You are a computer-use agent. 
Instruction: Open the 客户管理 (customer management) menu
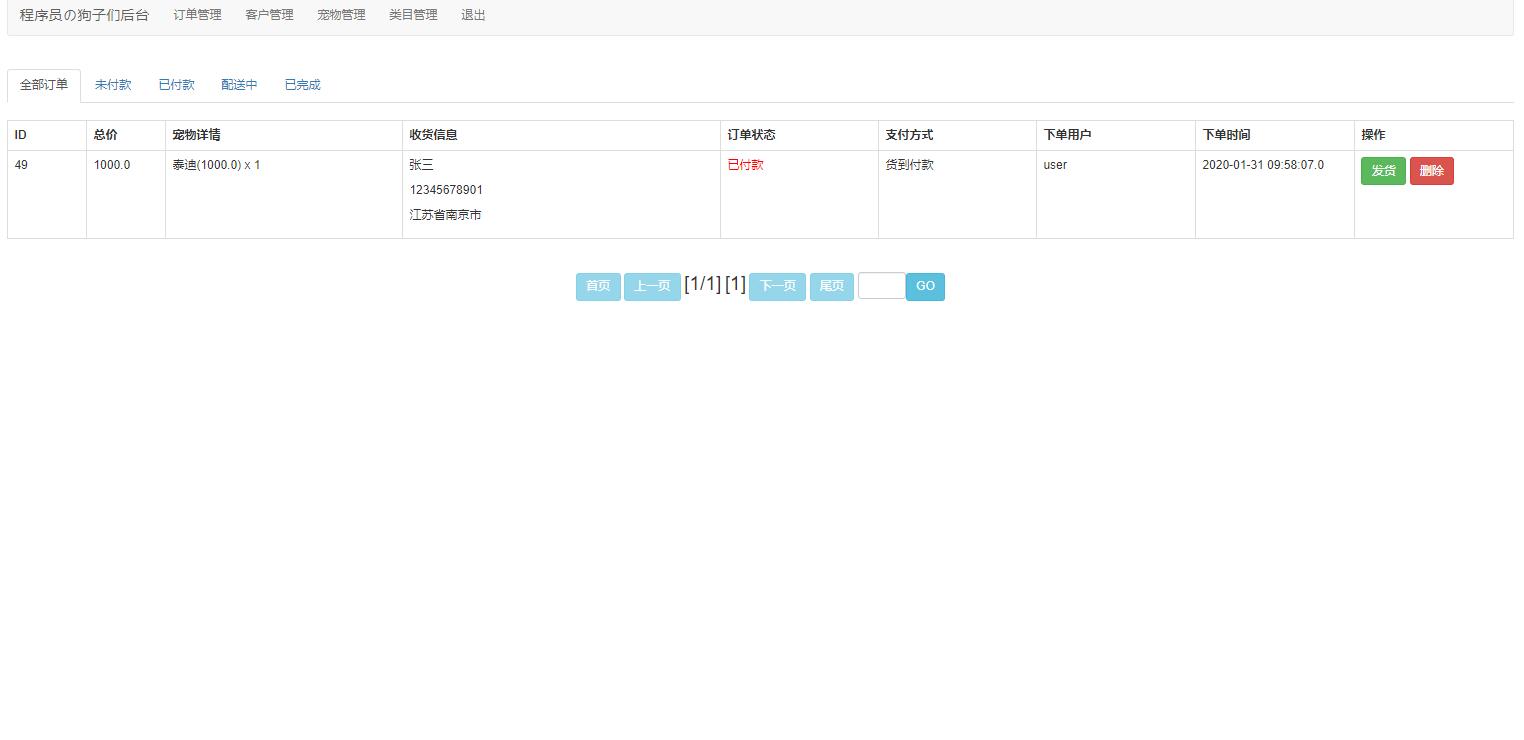(x=268, y=15)
